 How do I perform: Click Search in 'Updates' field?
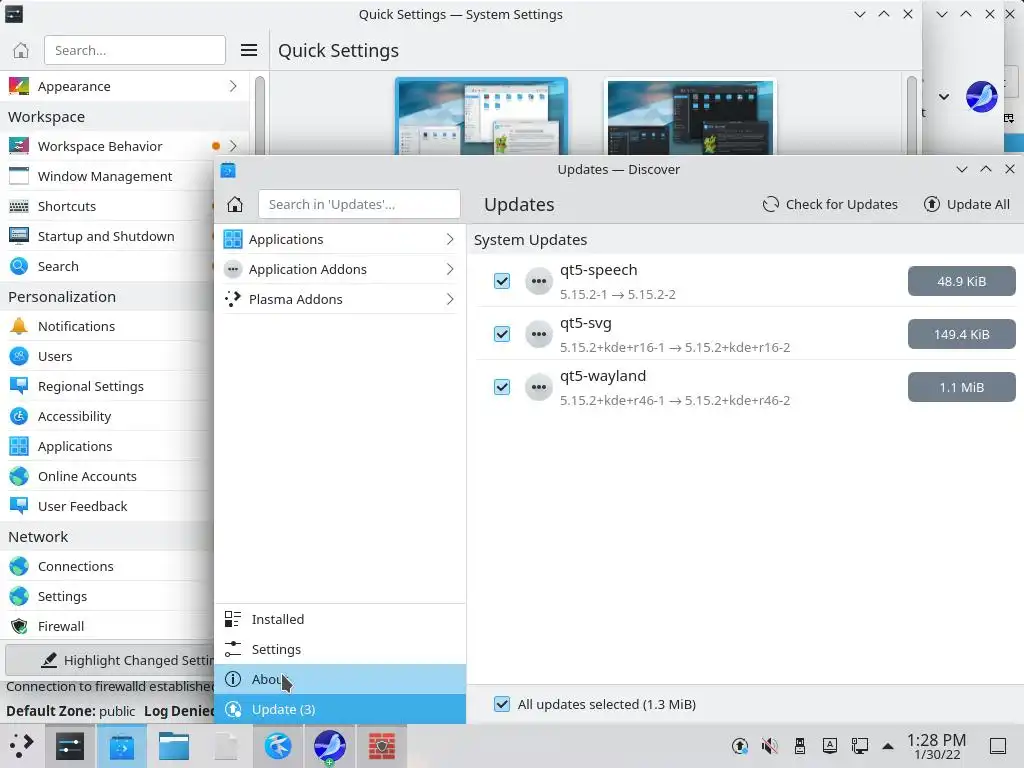(x=359, y=204)
